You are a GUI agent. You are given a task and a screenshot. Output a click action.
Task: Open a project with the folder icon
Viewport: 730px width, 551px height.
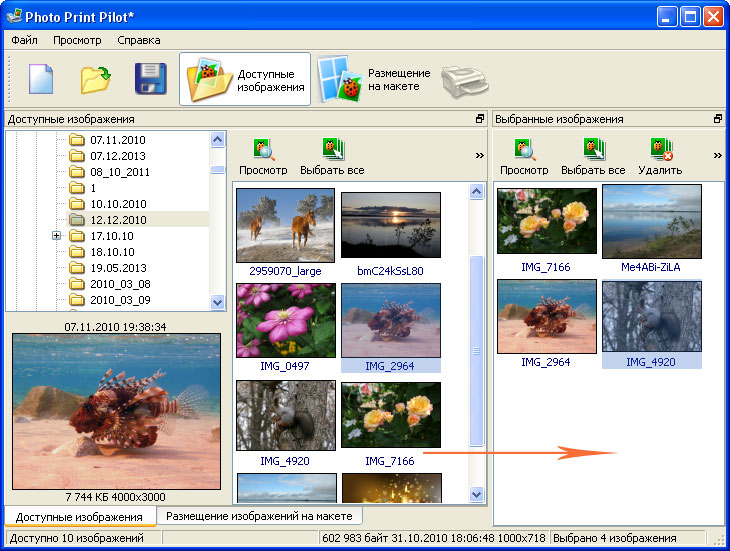95,80
